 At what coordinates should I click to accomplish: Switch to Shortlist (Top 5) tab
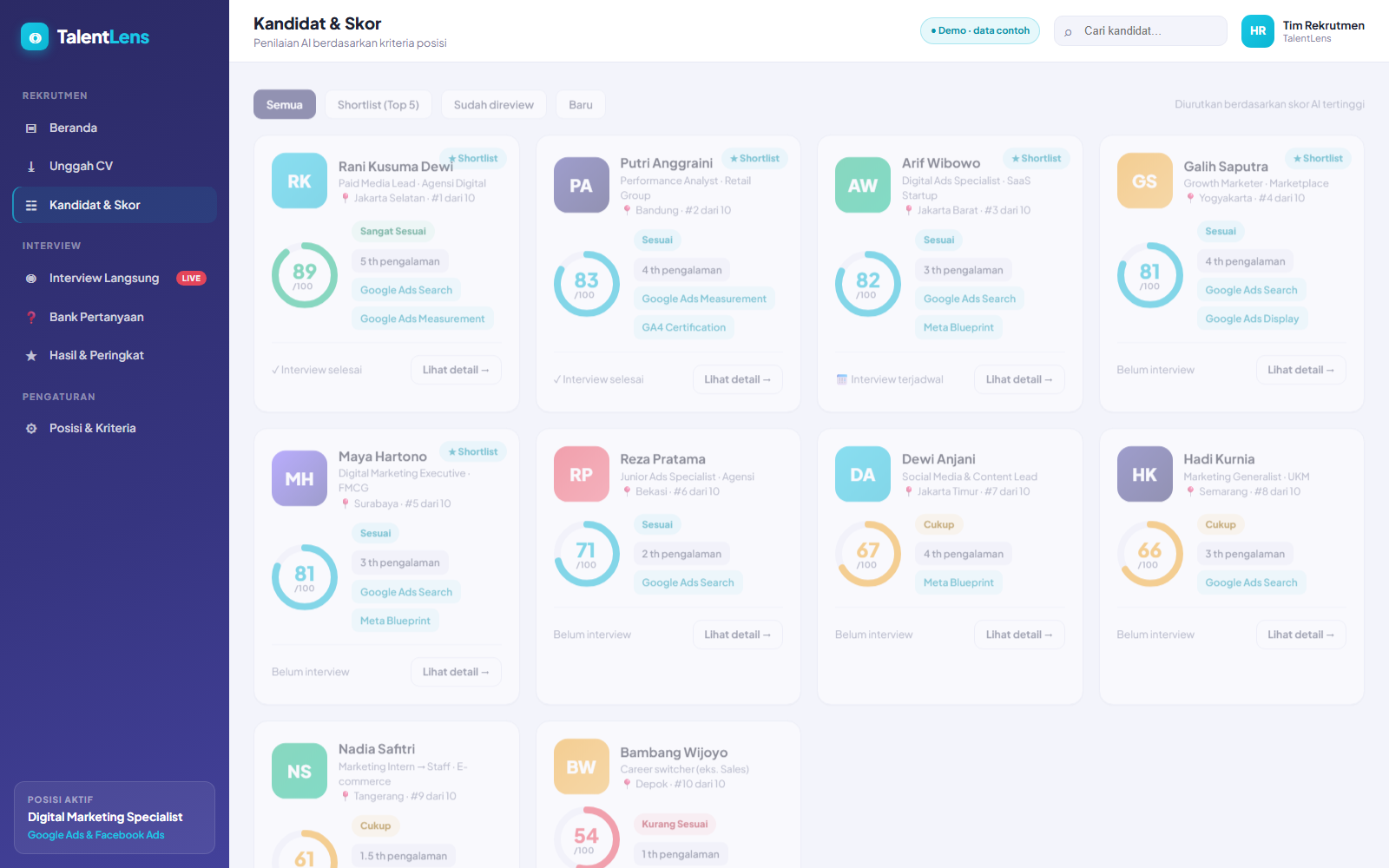click(378, 104)
